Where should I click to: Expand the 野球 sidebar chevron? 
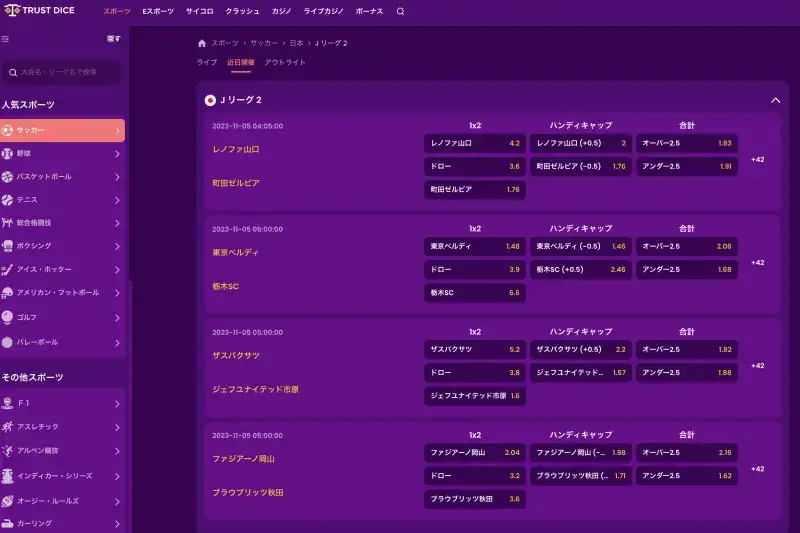click(117, 154)
